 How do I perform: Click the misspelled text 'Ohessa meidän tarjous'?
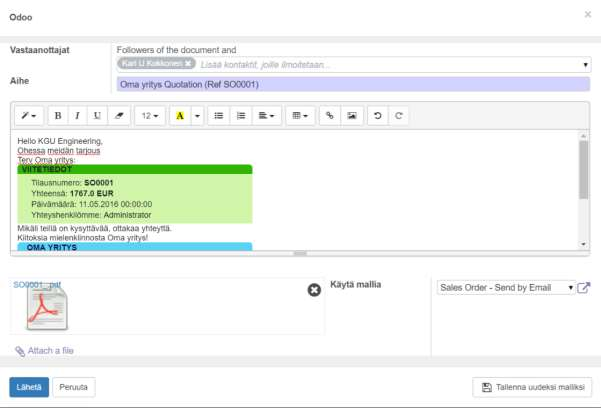(59, 151)
